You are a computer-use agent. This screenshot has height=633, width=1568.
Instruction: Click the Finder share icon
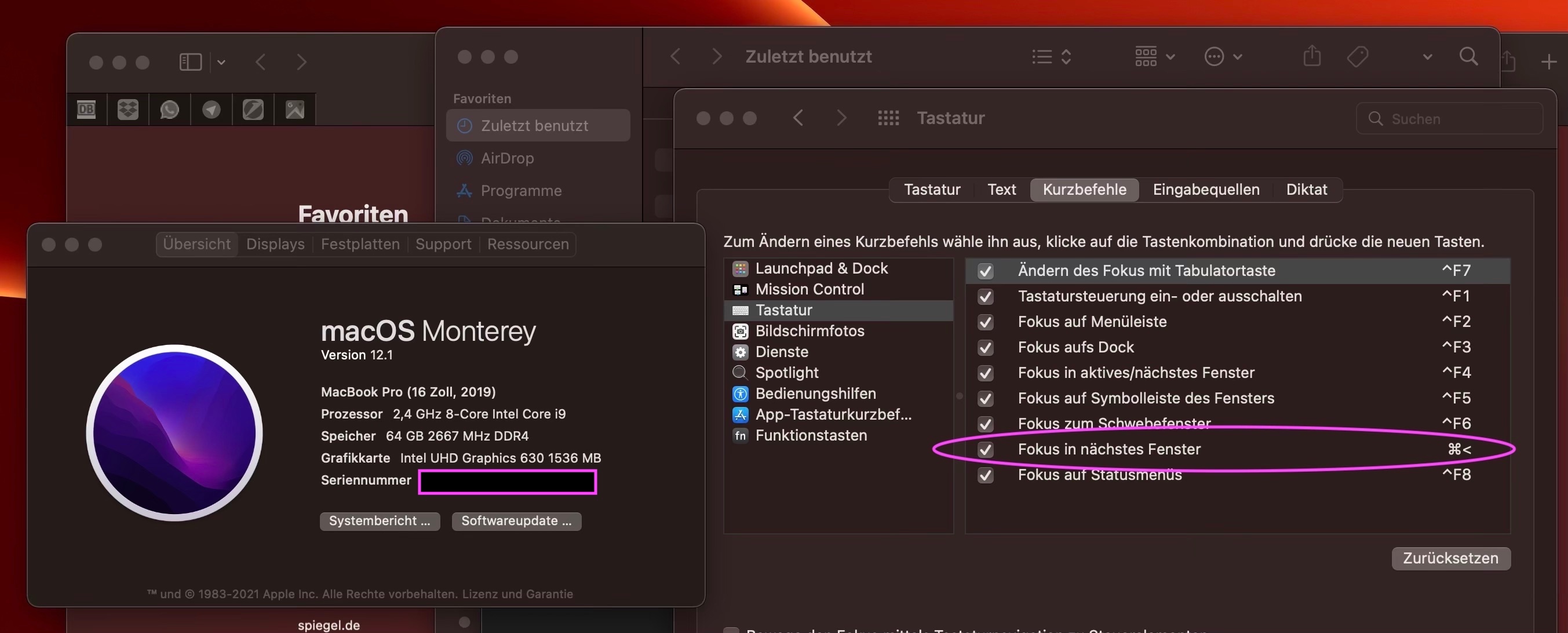pos(1312,57)
